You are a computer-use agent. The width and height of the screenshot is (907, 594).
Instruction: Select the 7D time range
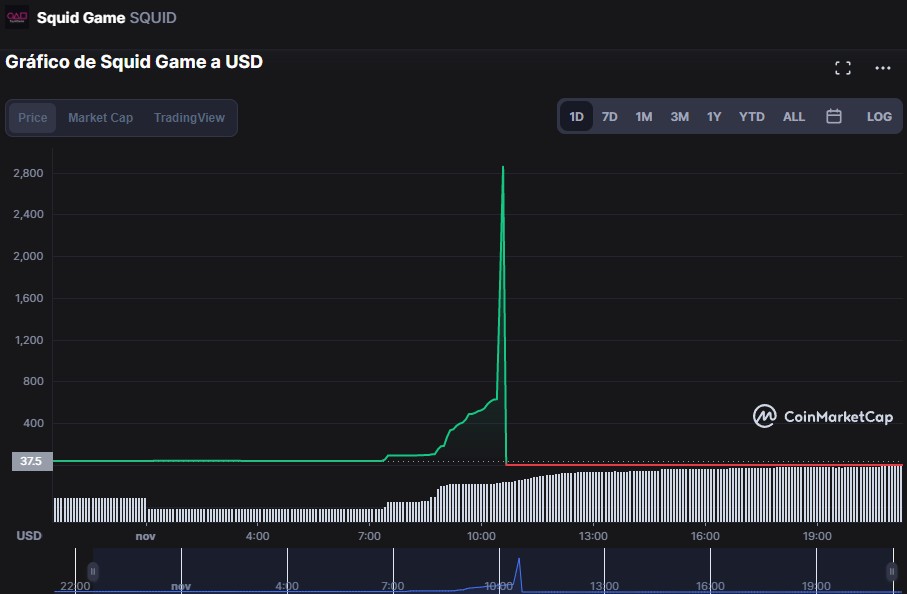(x=609, y=117)
